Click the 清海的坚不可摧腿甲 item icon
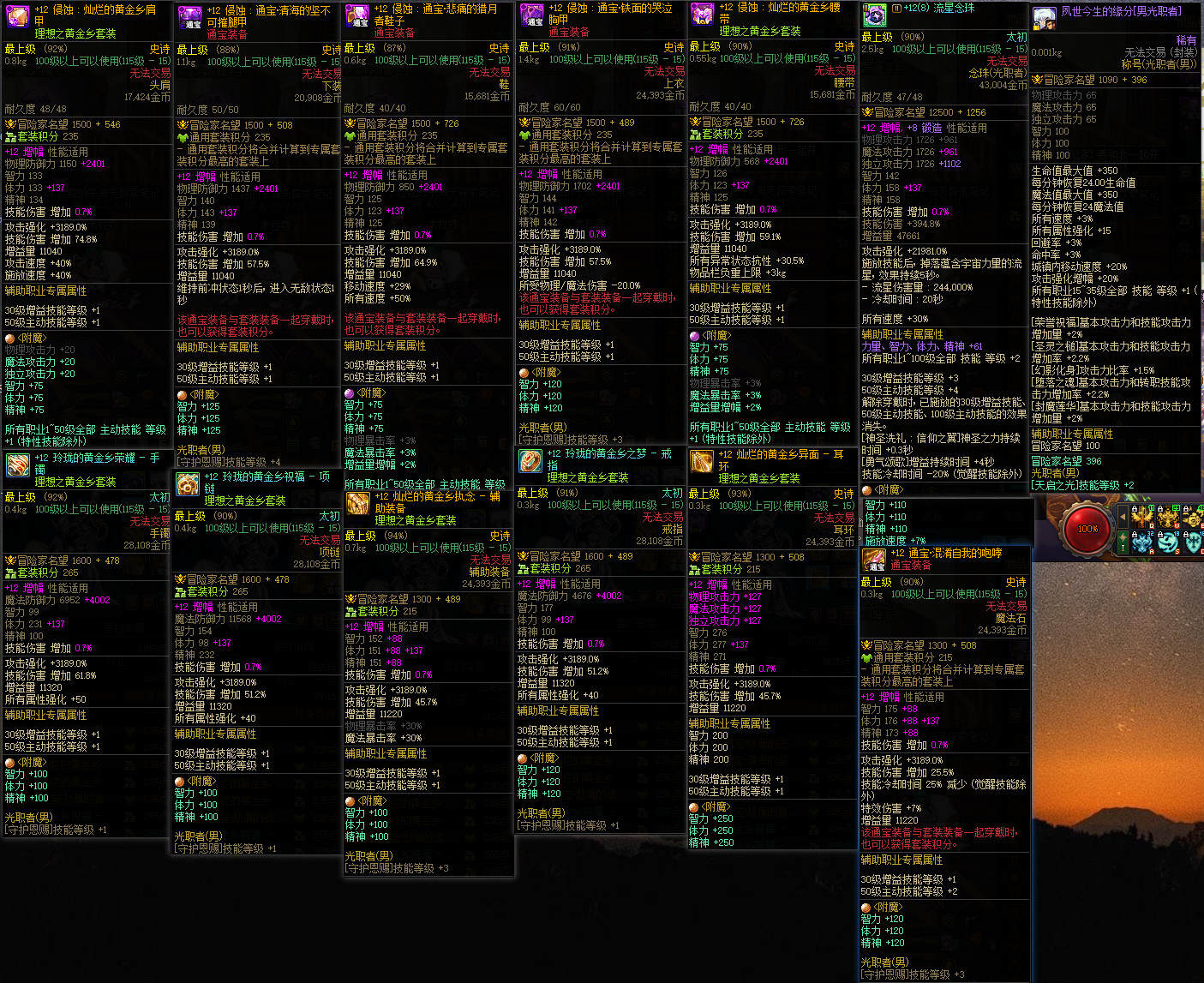 coord(189,17)
